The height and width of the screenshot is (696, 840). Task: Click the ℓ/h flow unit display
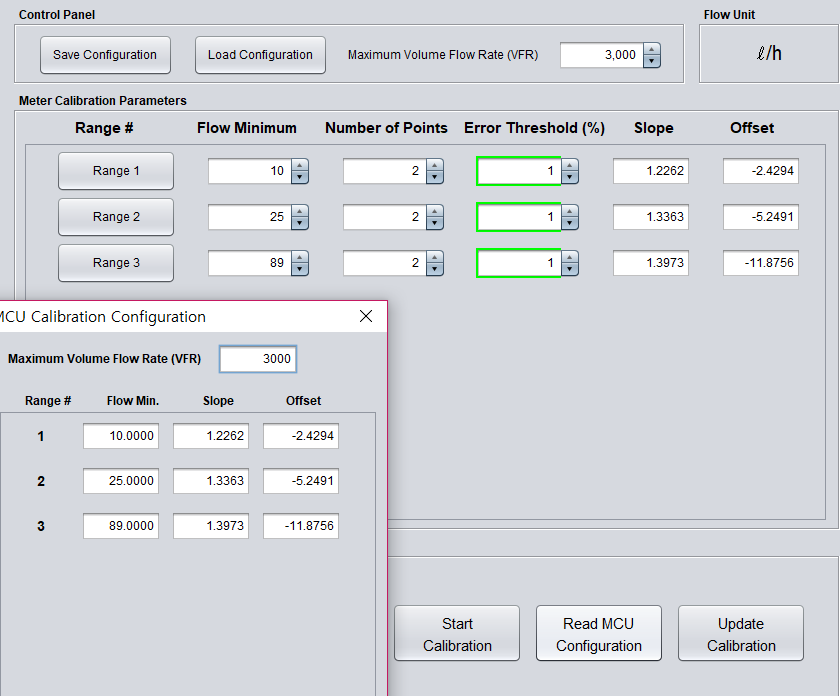click(769, 54)
